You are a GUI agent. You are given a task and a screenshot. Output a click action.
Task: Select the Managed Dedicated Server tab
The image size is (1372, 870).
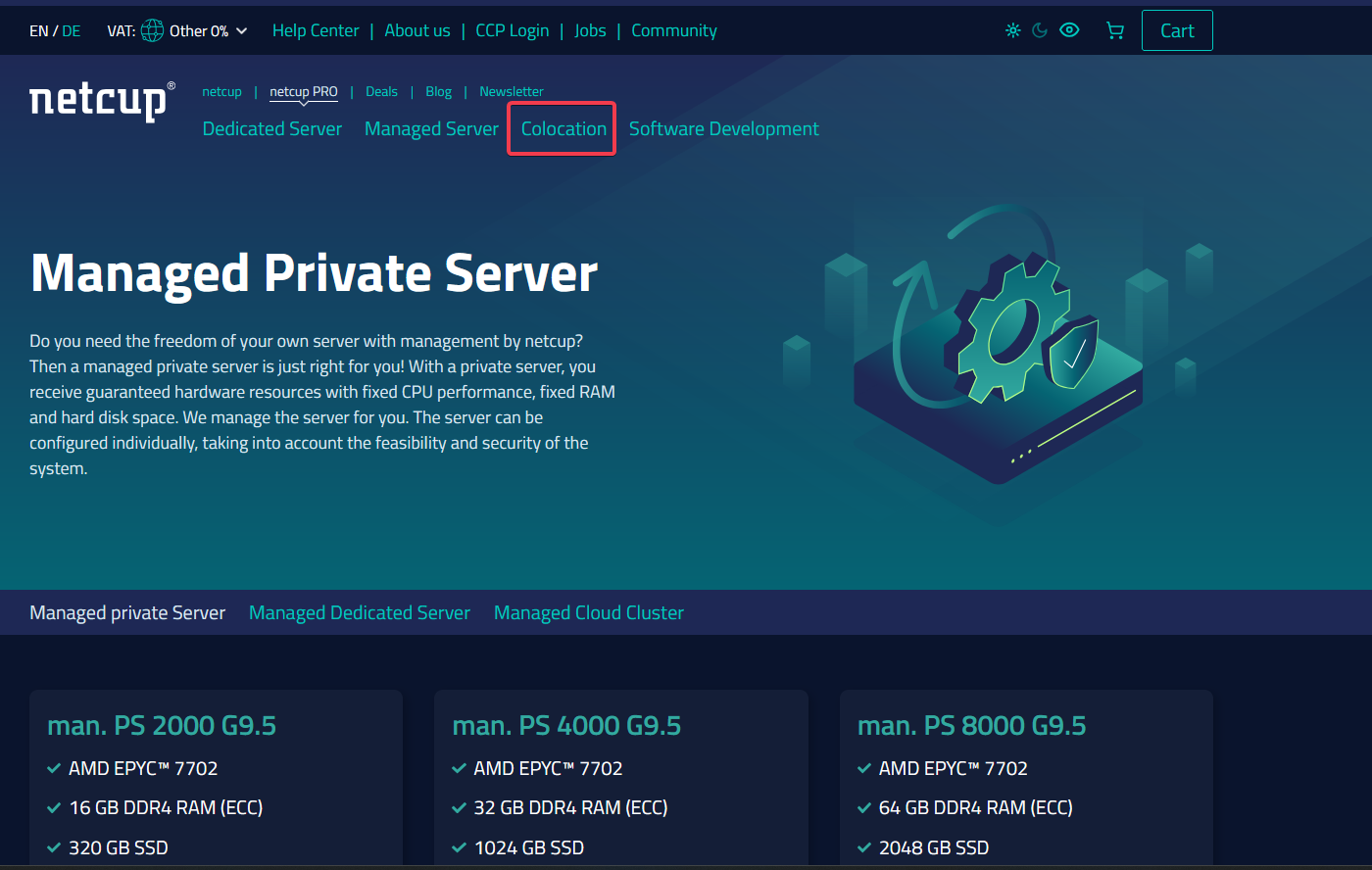pos(360,612)
